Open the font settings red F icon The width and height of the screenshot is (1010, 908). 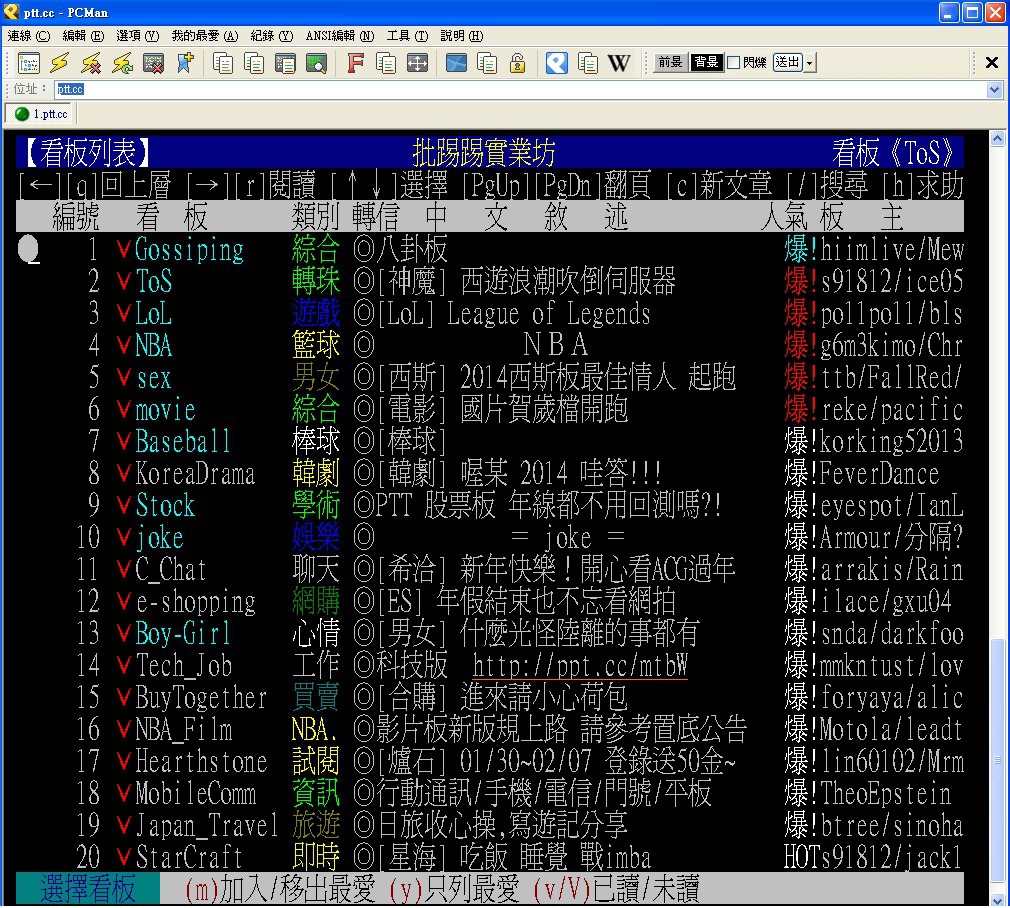click(355, 63)
